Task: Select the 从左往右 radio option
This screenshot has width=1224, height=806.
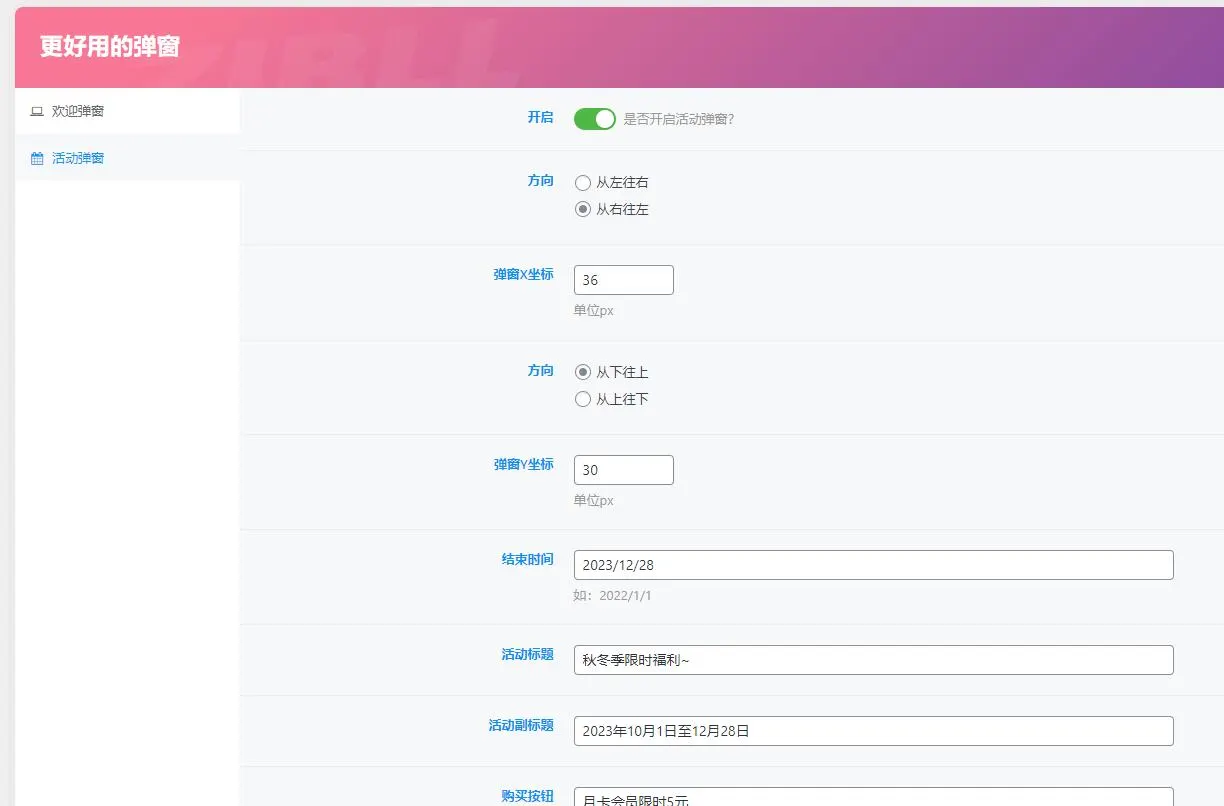Action: pyautogui.click(x=583, y=183)
